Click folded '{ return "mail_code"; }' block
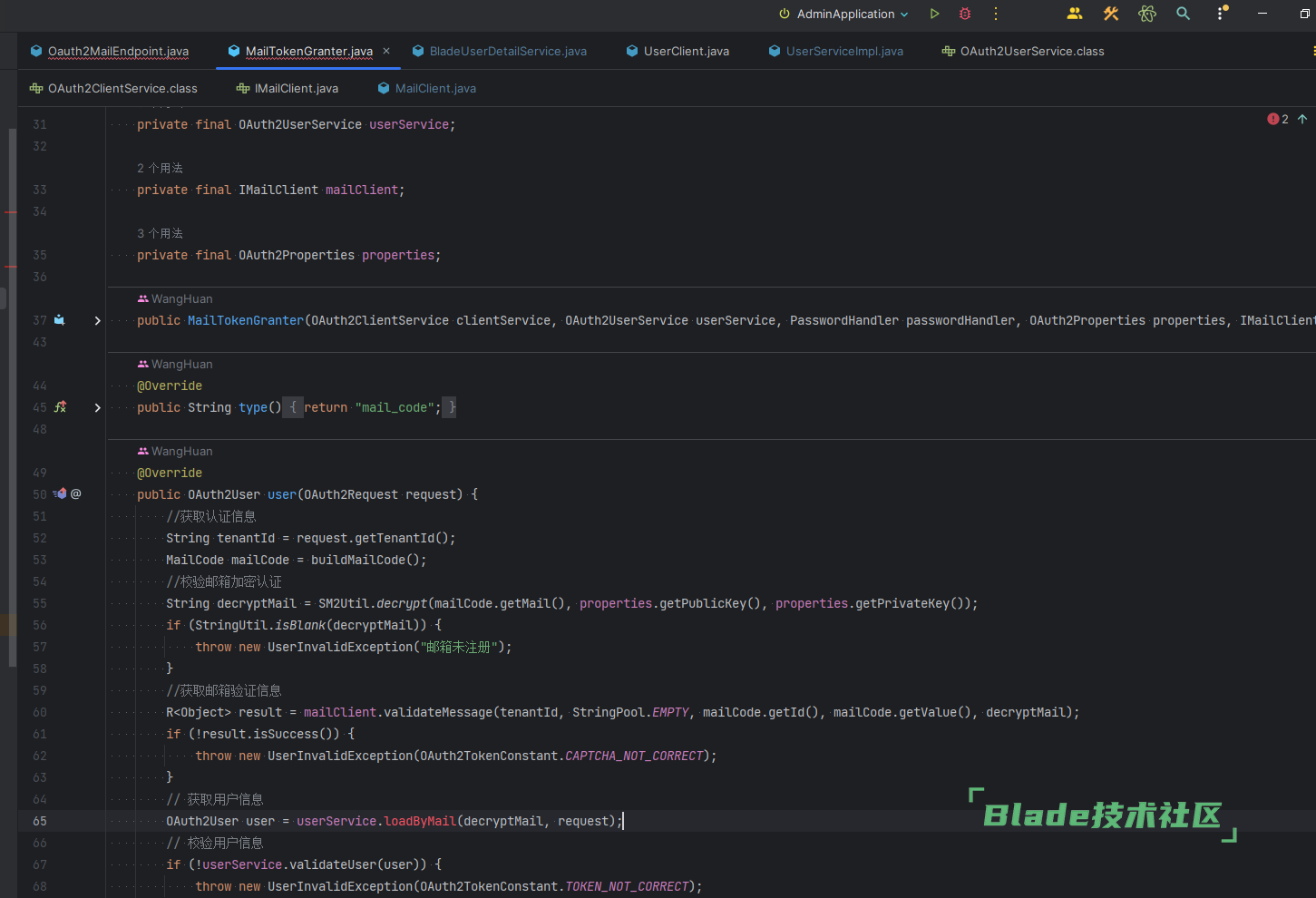The height and width of the screenshot is (898, 1316). tap(369, 407)
